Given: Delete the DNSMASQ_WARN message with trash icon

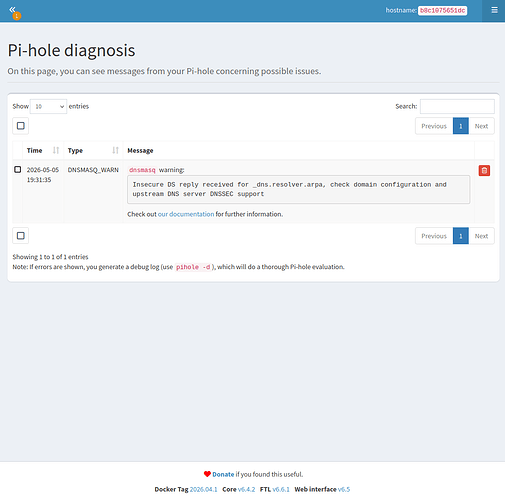Looking at the screenshot, I should pyautogui.click(x=484, y=170).
